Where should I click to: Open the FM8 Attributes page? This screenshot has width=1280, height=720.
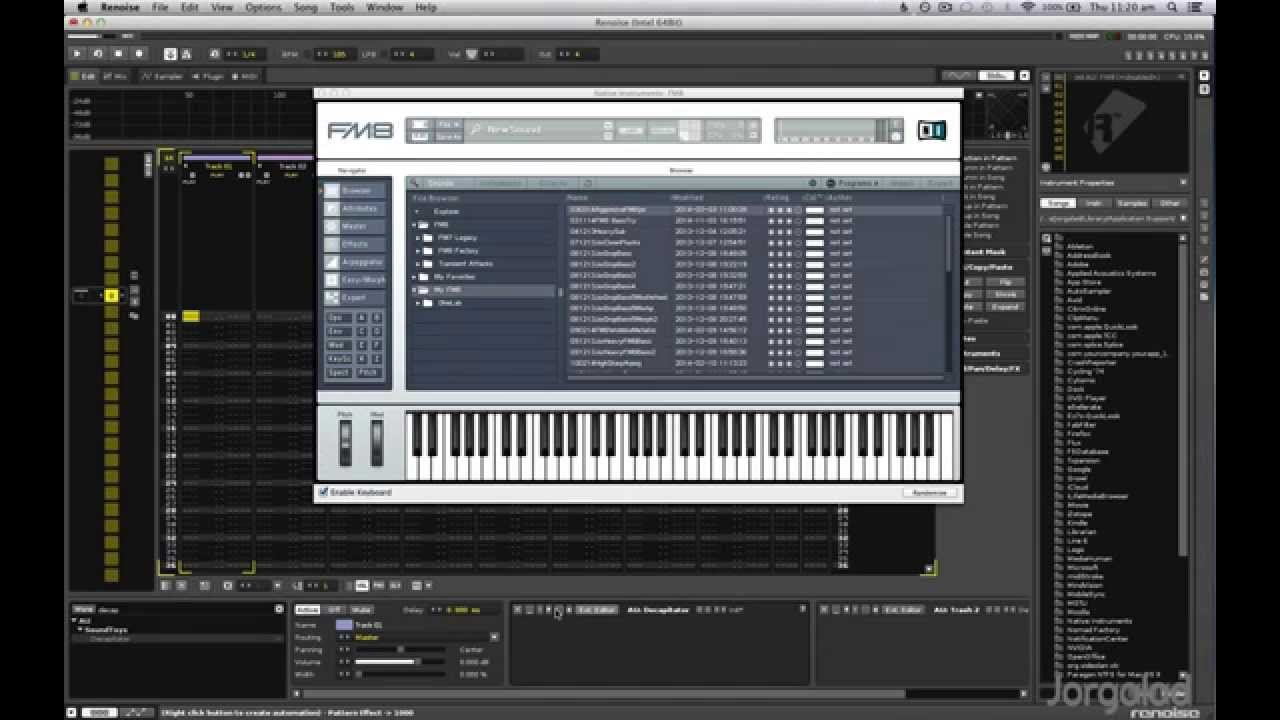tap(355, 208)
